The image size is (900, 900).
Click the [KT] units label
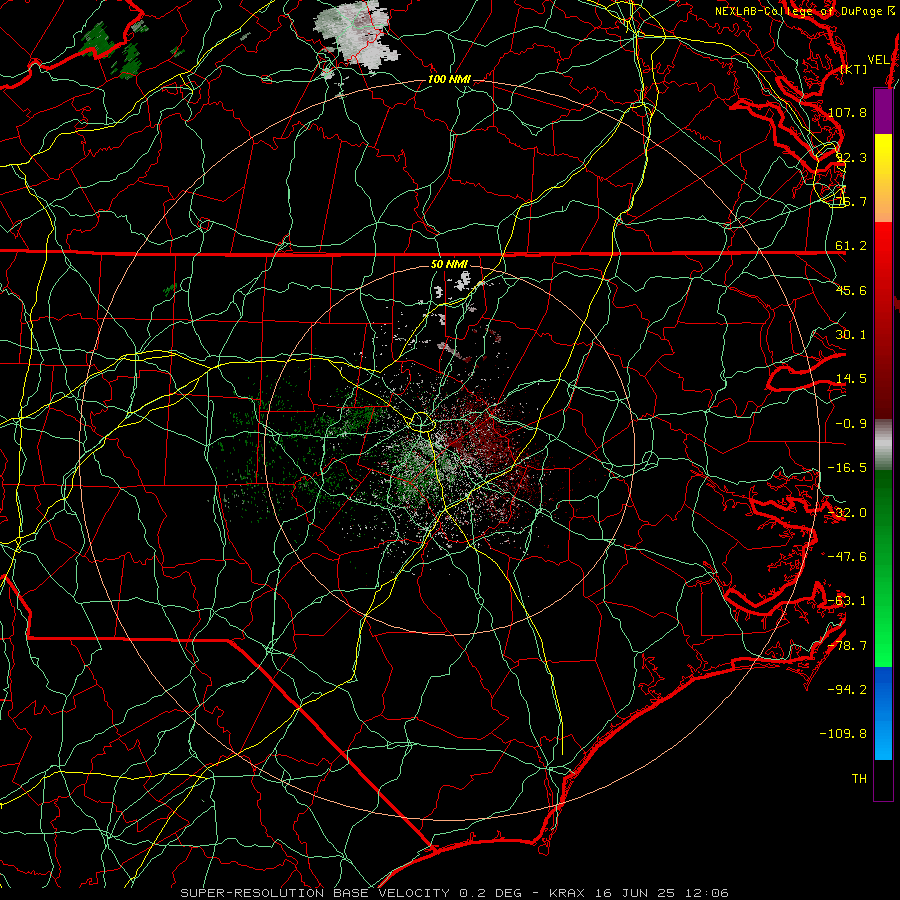(854, 69)
